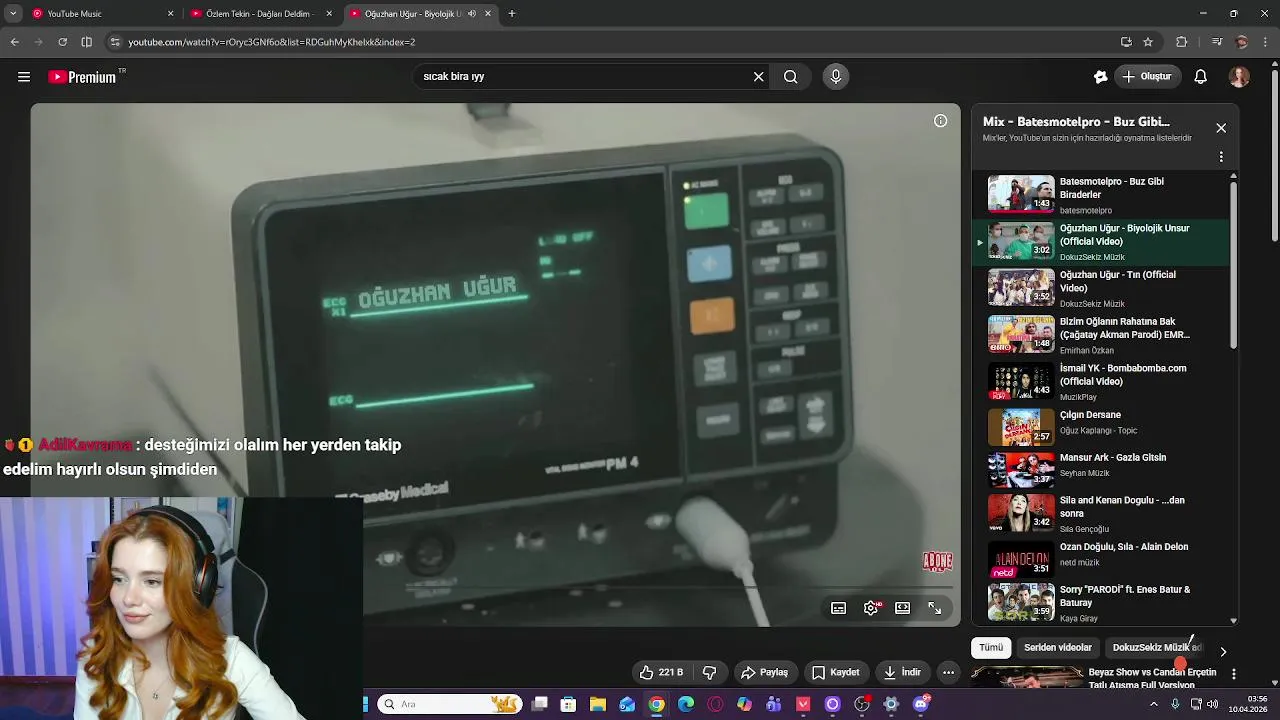Play Sila and Kenan Dogulu video
Viewport: 1280px width, 720px height.
[x=1100, y=513]
